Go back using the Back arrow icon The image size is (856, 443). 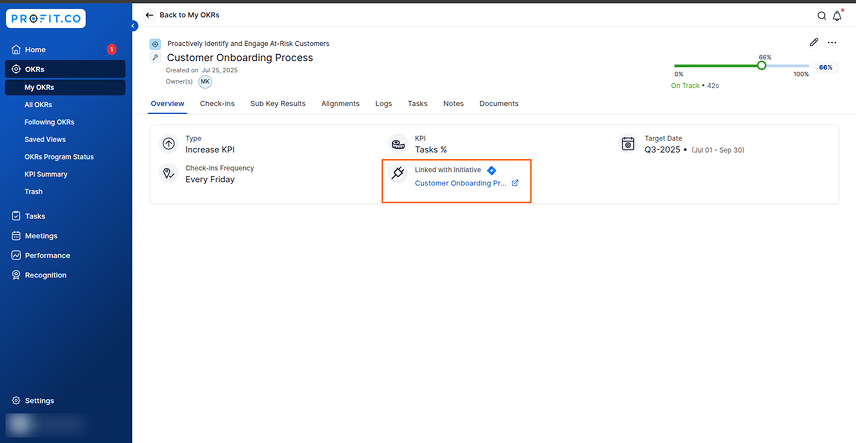coord(150,15)
